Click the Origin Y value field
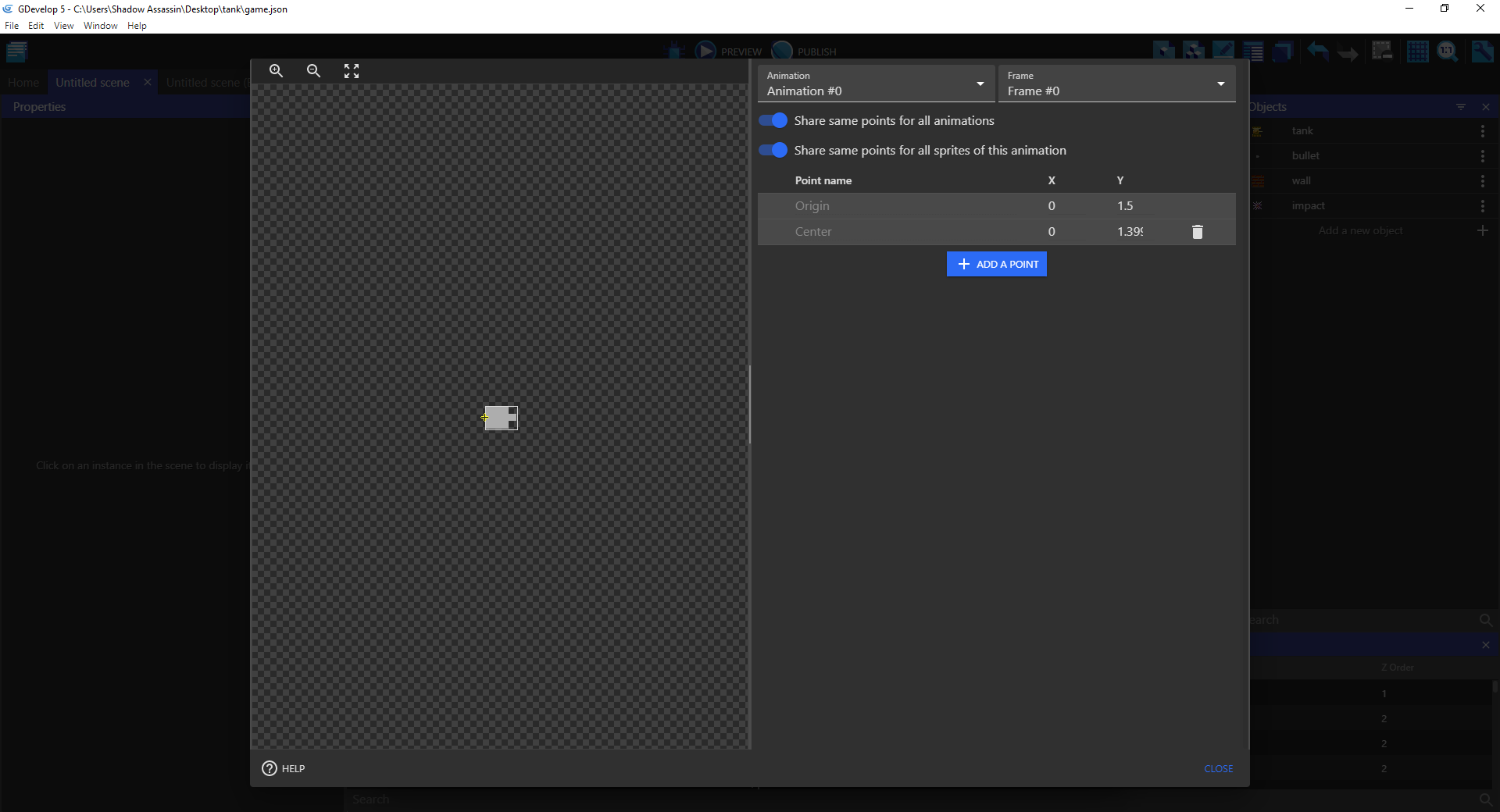This screenshot has height=812, width=1500. coord(1129,206)
